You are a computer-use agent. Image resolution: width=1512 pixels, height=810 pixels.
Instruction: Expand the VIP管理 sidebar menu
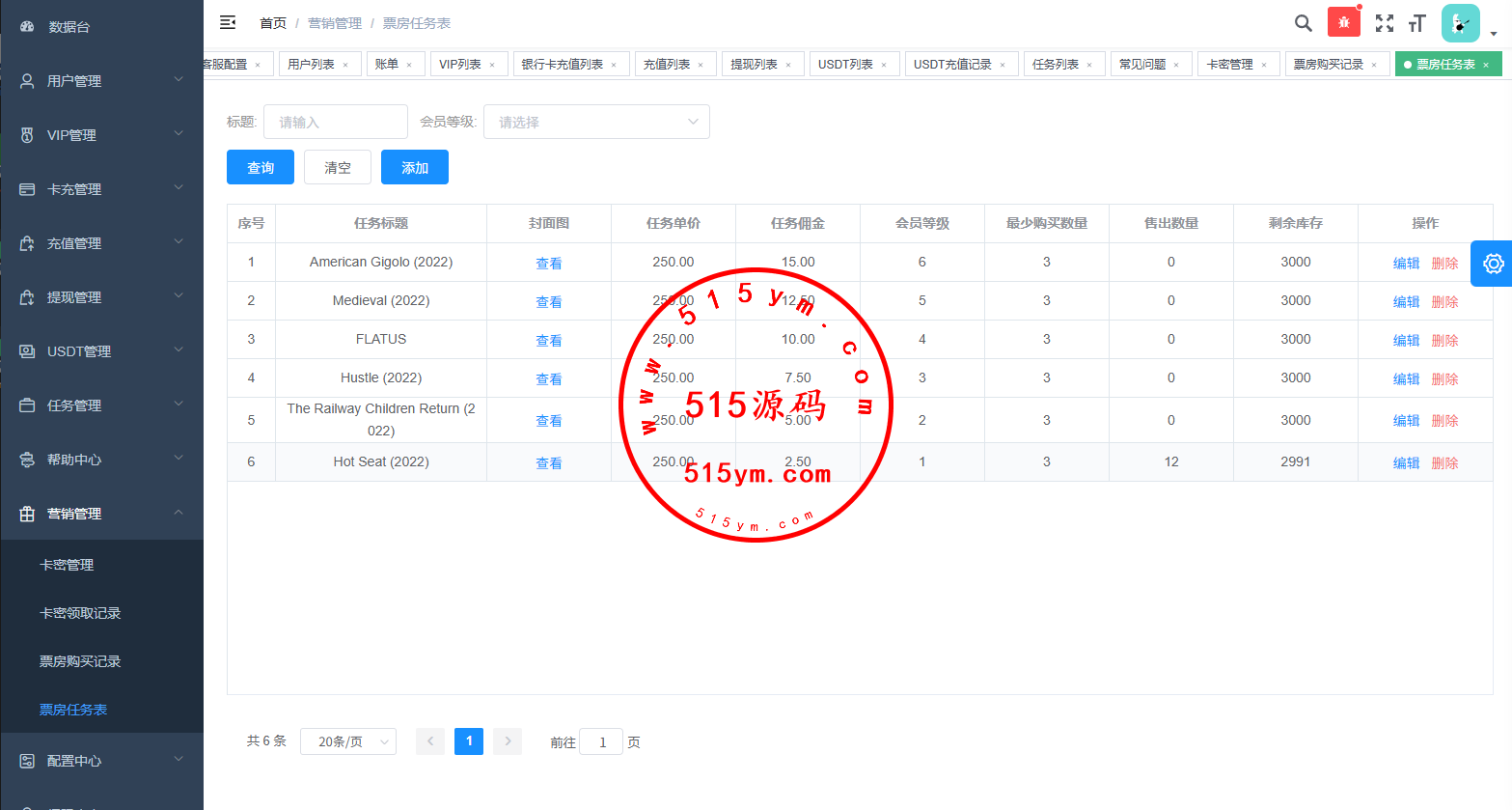(x=101, y=135)
